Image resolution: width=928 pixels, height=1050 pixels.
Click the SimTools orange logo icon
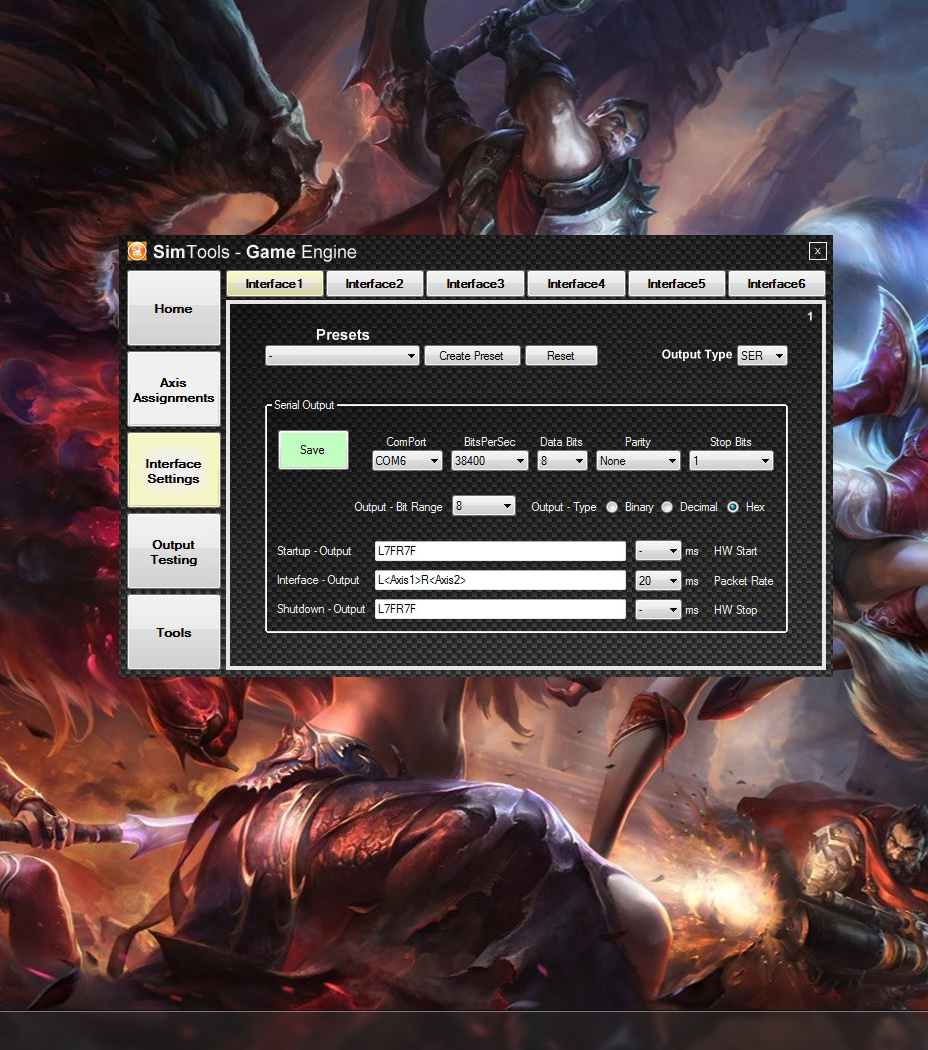point(137,252)
